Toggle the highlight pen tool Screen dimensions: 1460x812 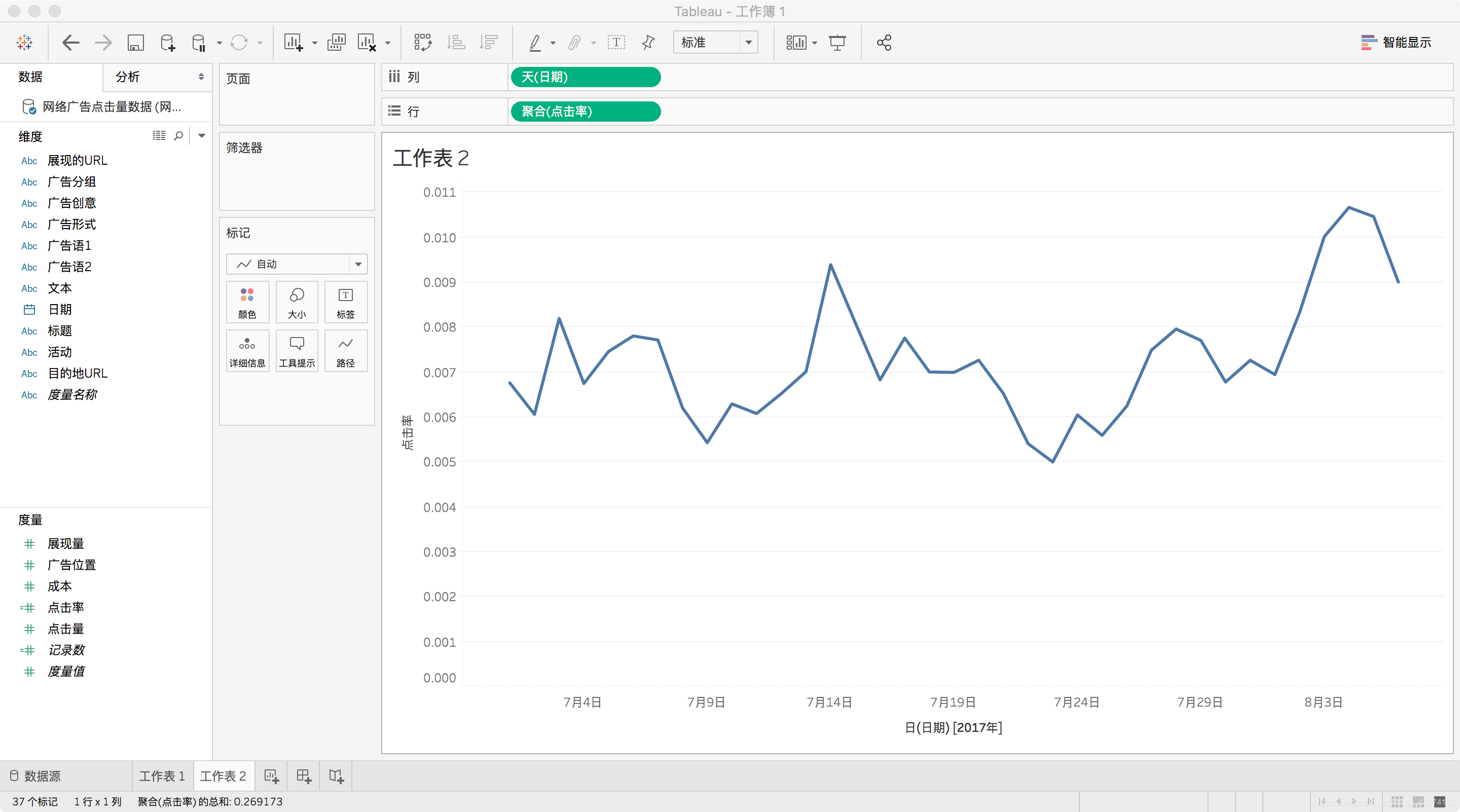534,43
